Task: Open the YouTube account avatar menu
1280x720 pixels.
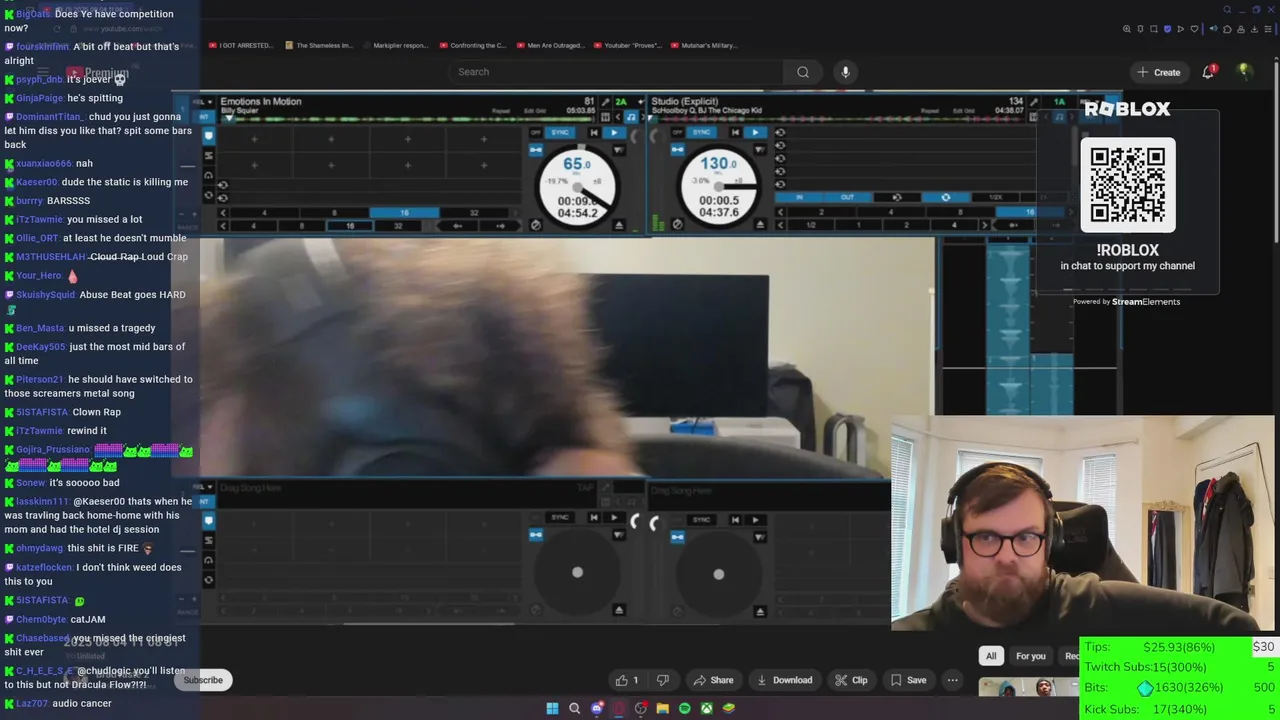Action: tap(1244, 72)
